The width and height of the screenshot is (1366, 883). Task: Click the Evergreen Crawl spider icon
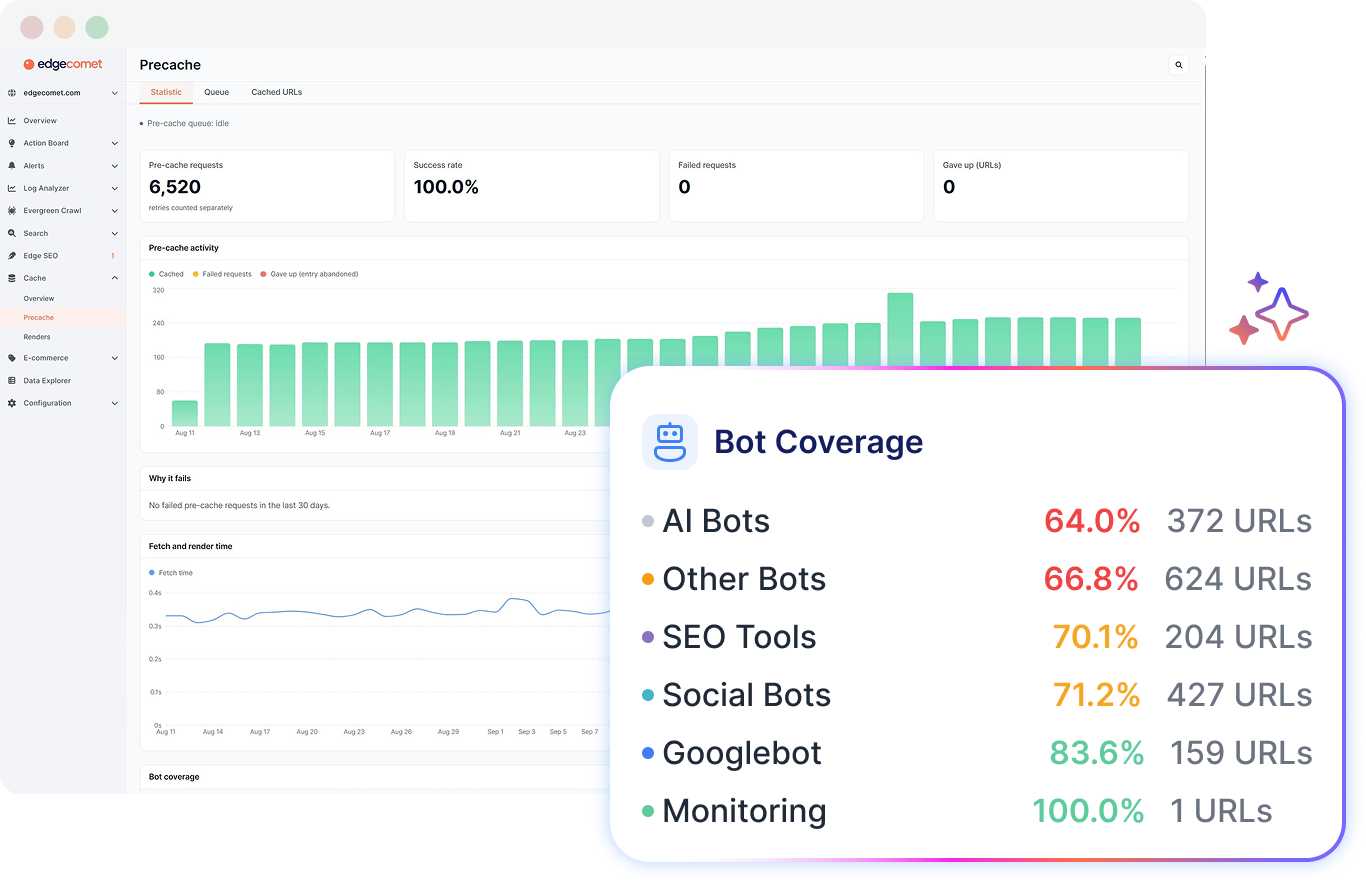click(12, 211)
